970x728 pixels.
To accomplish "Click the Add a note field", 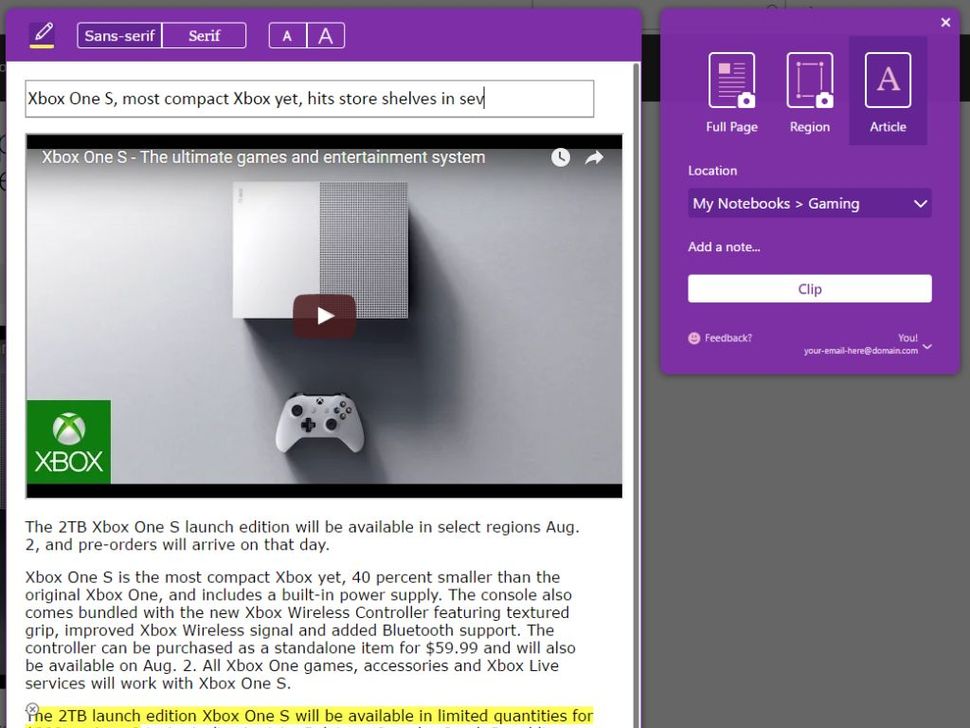I will tap(725, 247).
